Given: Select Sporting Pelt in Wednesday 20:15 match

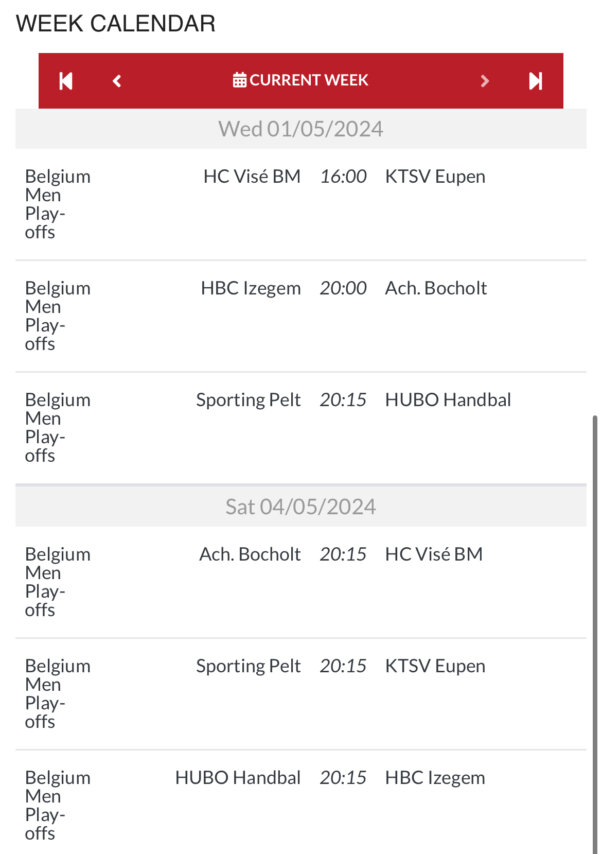Looking at the screenshot, I should [248, 400].
